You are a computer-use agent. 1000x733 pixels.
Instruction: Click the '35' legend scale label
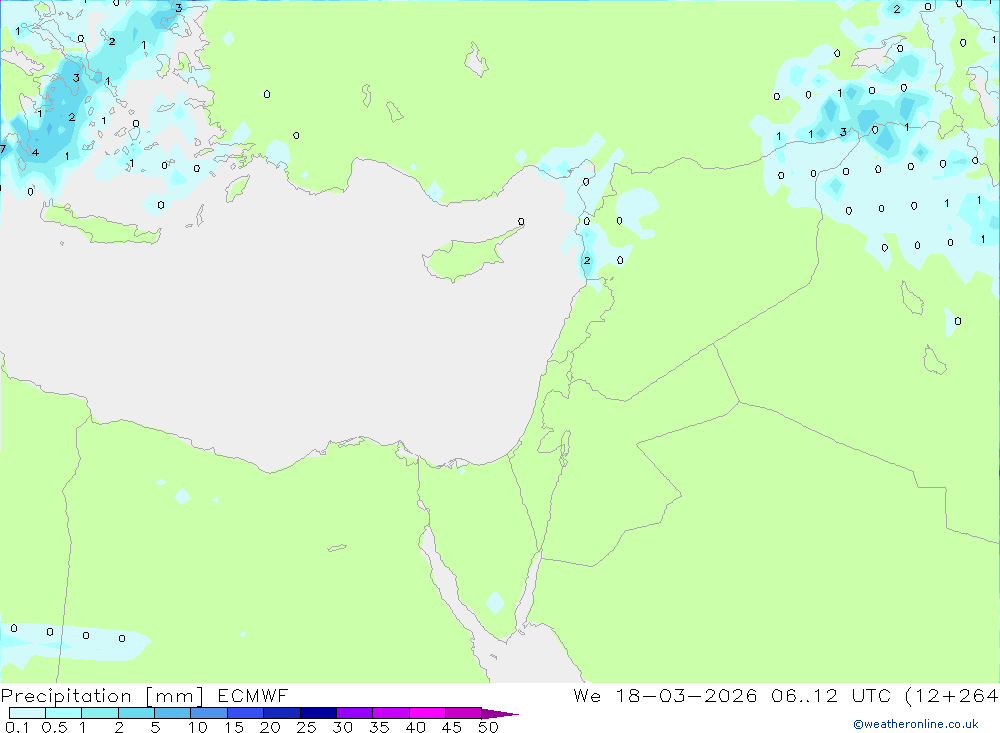(379, 727)
